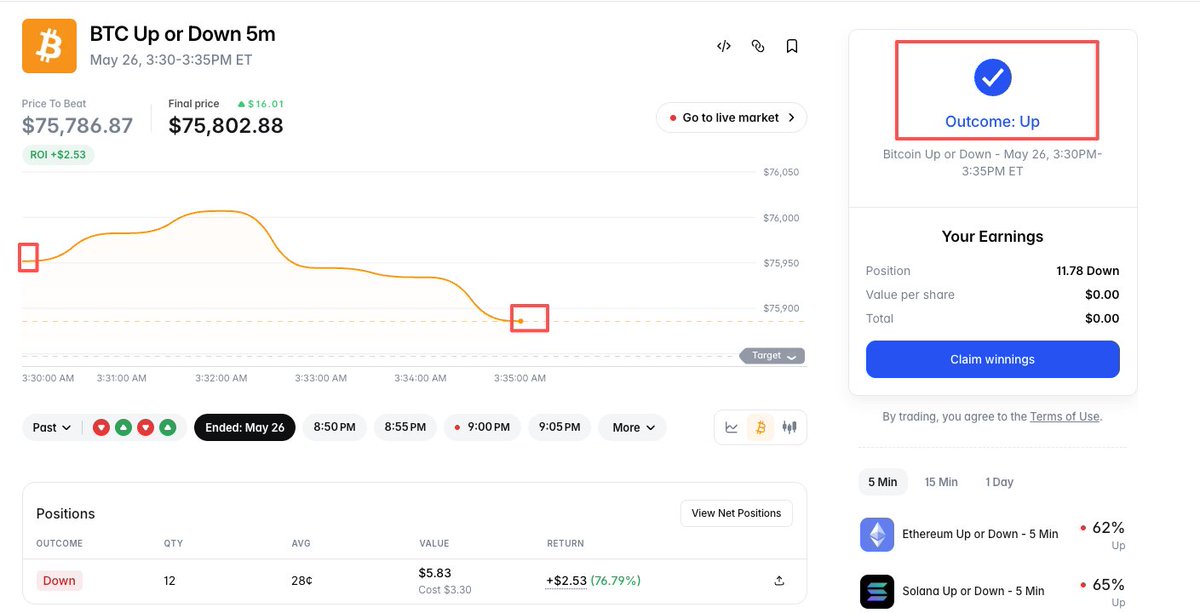This screenshot has height=613, width=1200.
Task: Switch to the 5 Min tab
Action: coord(883,482)
